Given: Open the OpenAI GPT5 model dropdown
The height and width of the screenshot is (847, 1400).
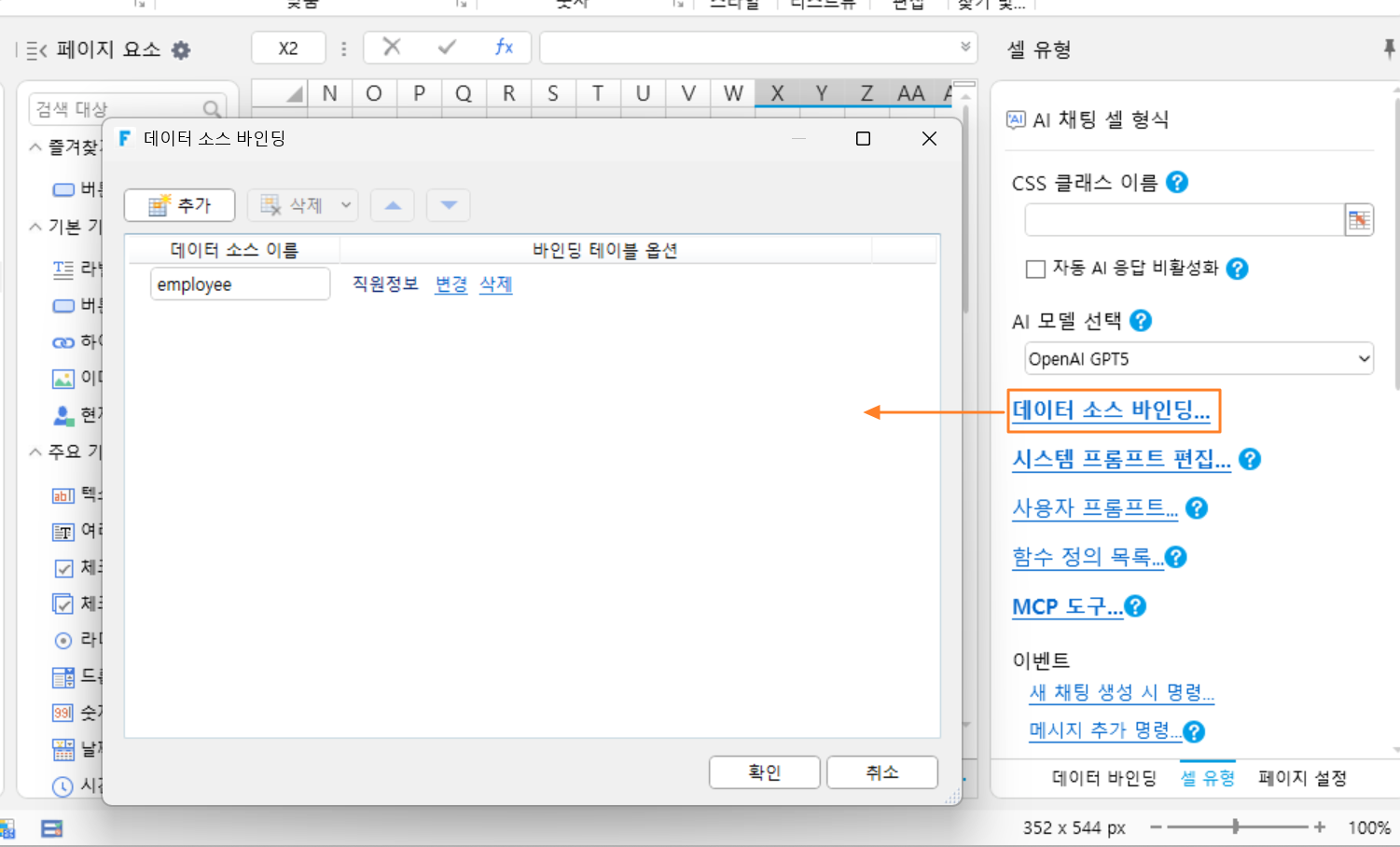Looking at the screenshot, I should pos(1199,359).
